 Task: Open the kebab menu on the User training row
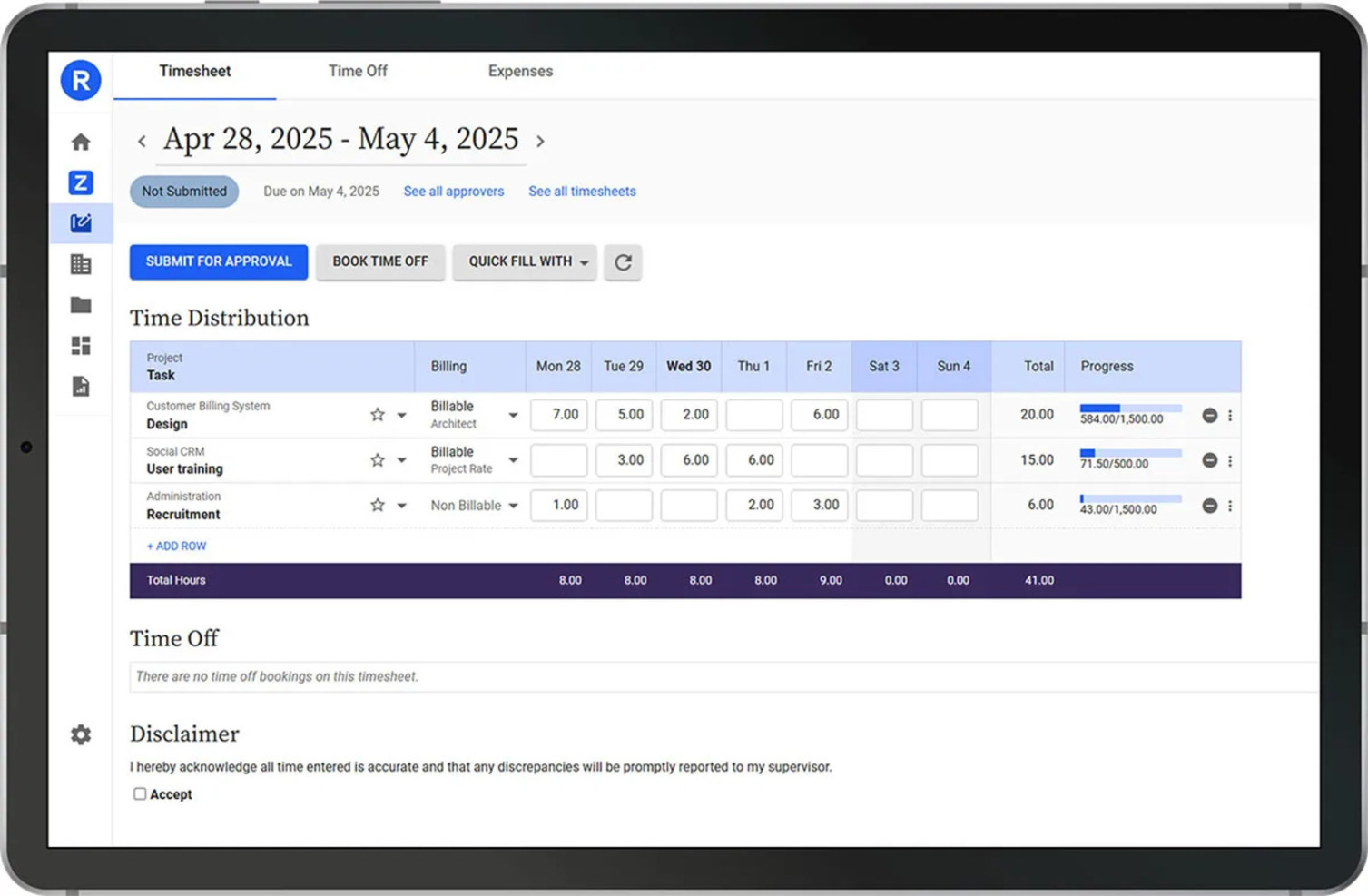(1231, 460)
